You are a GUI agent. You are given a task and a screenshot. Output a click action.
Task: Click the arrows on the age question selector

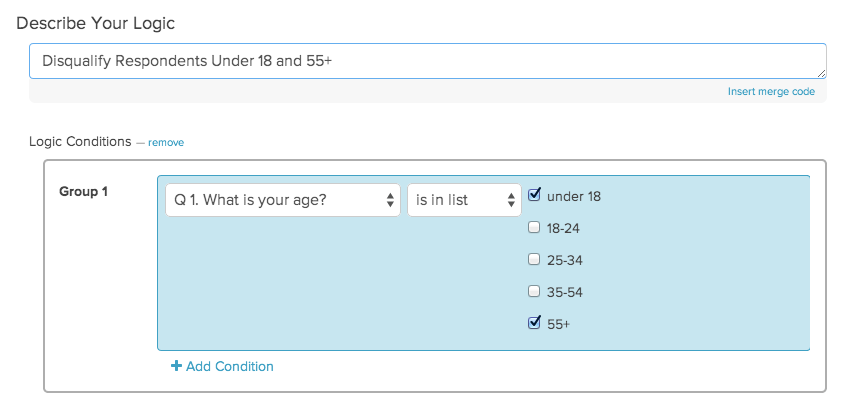(x=390, y=200)
